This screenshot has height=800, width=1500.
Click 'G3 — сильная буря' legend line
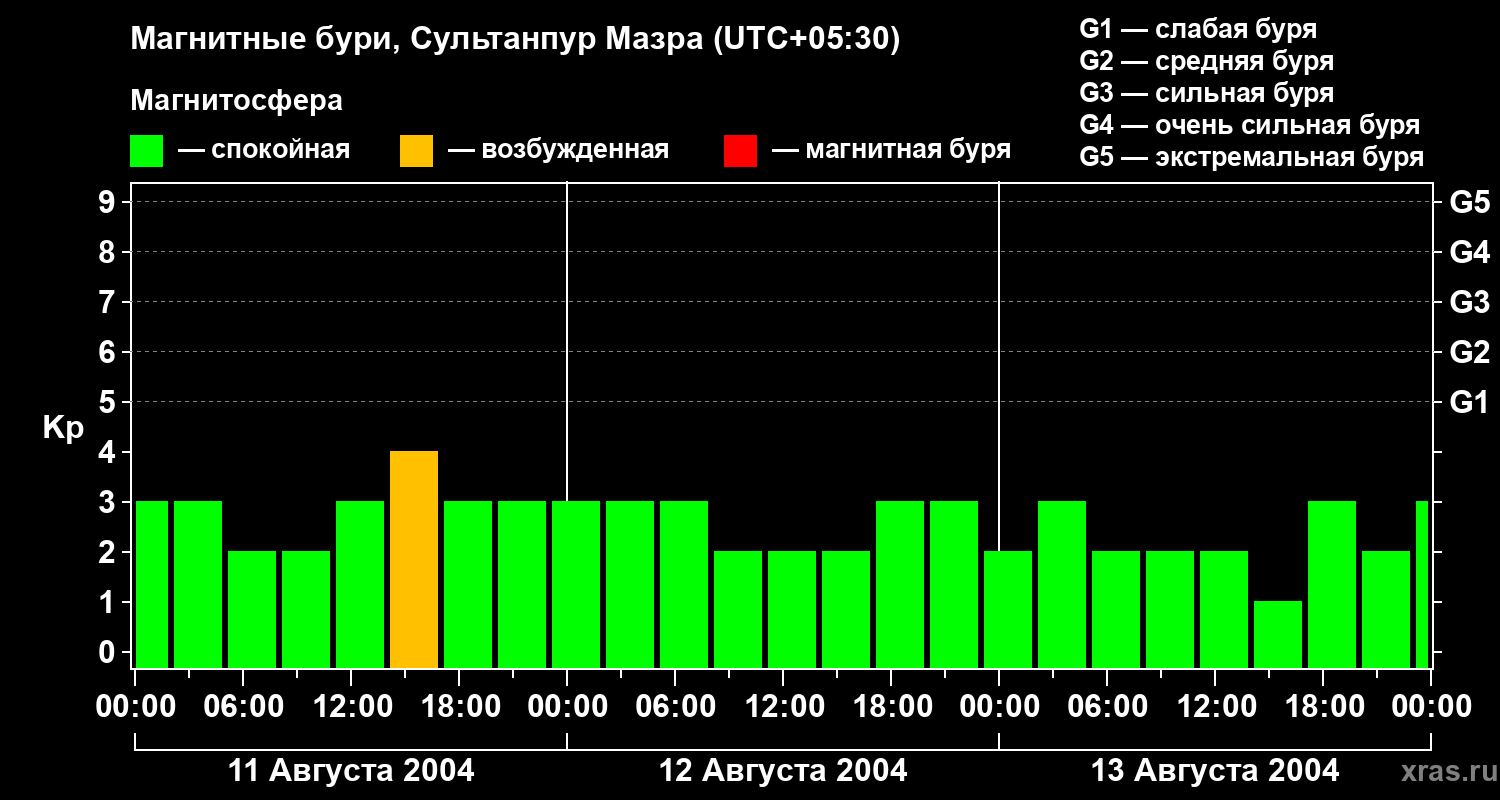point(1207,93)
